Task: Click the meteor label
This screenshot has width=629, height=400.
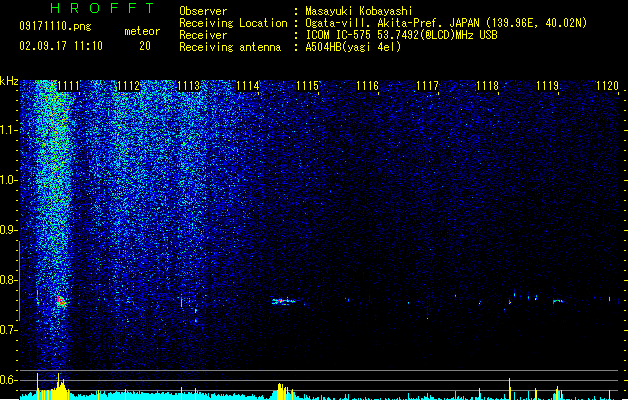Action: [142, 31]
